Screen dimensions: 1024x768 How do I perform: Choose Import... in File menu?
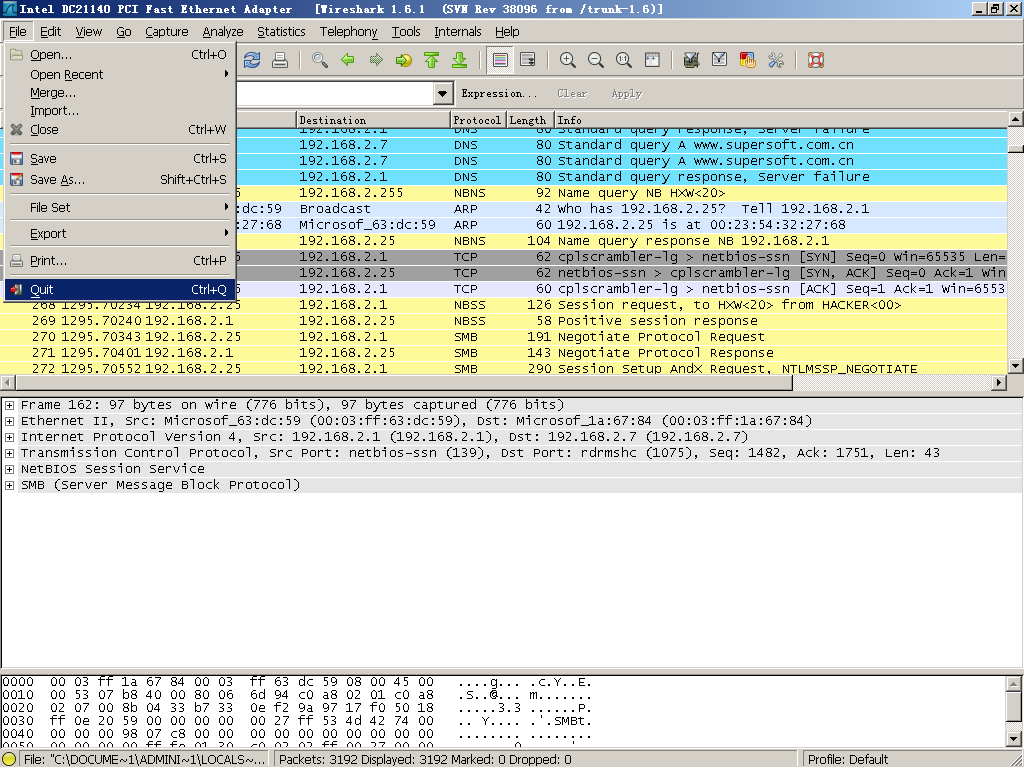(x=120, y=111)
